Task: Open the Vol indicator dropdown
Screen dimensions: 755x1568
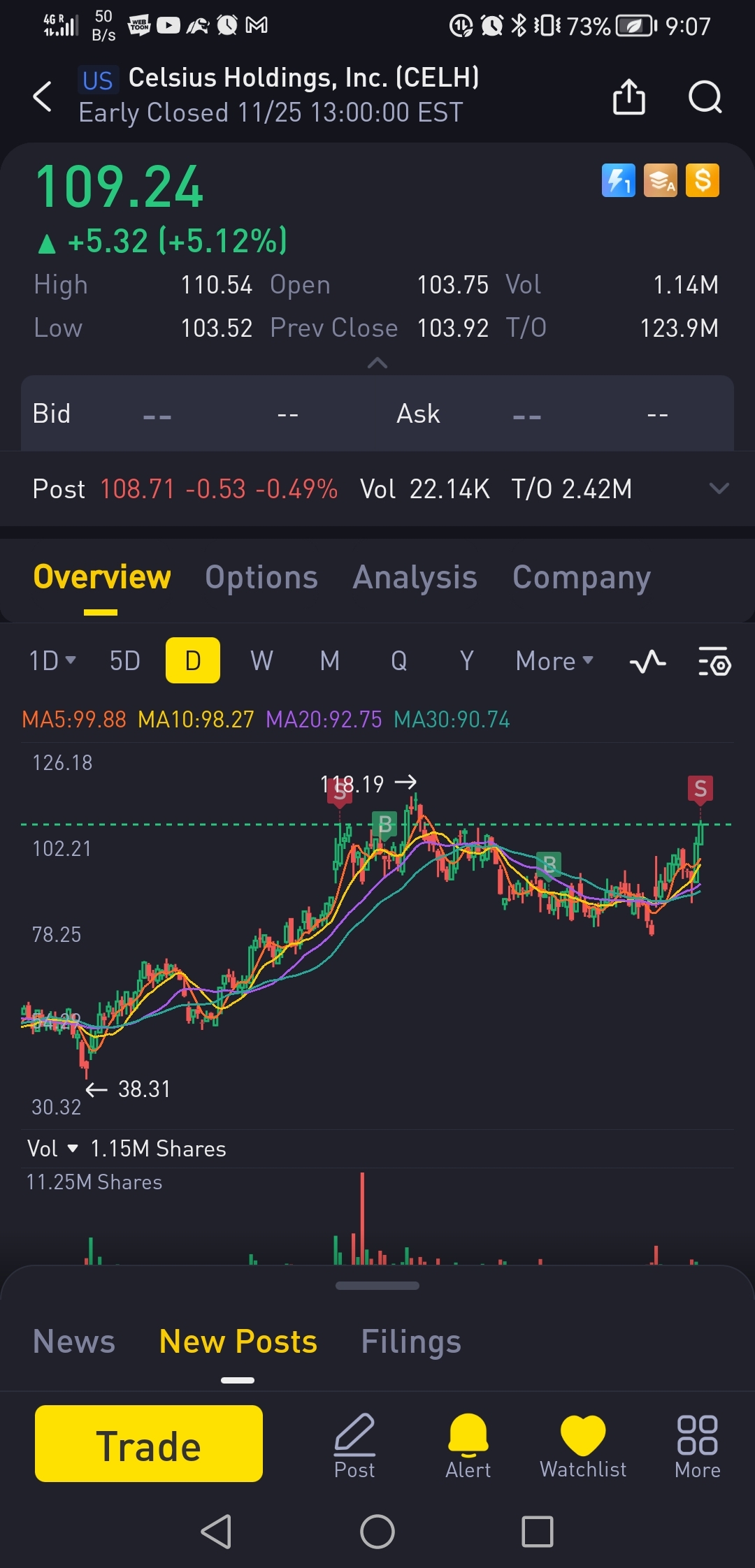Action: tap(52, 1148)
